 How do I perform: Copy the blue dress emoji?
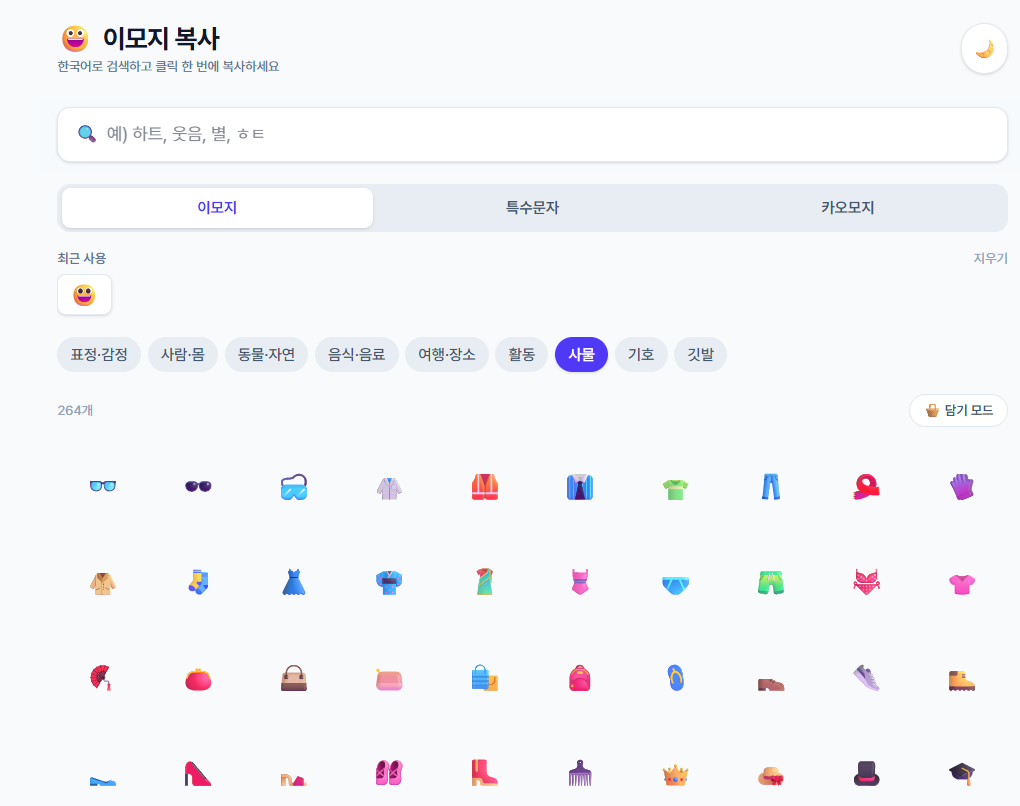click(x=294, y=582)
